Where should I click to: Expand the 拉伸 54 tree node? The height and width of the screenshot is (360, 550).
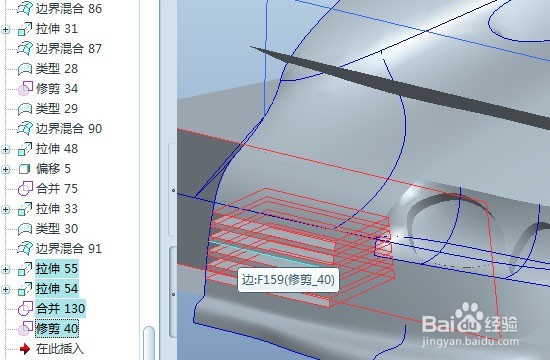click(x=6, y=289)
